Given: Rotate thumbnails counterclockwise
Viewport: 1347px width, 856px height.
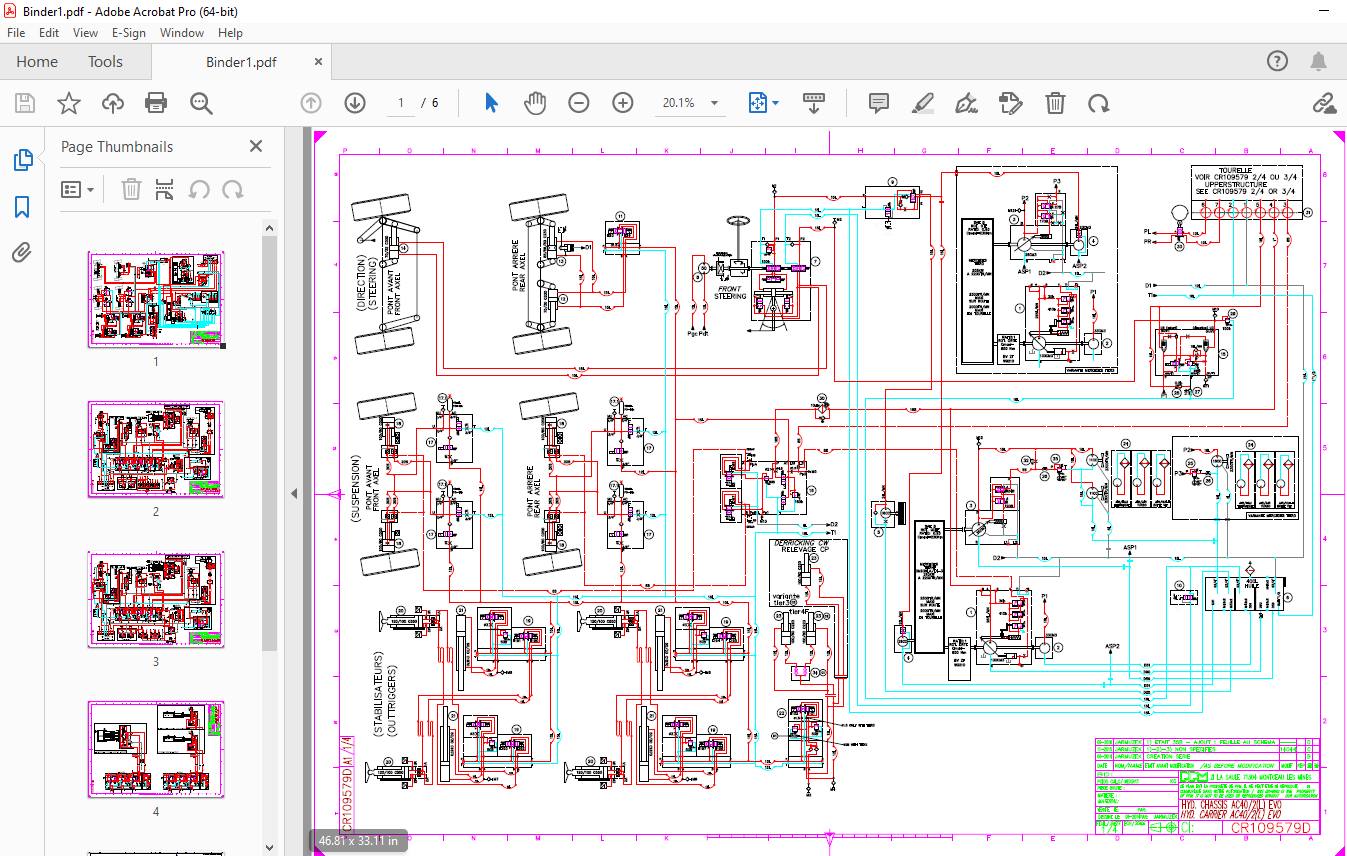Looking at the screenshot, I should point(200,189).
